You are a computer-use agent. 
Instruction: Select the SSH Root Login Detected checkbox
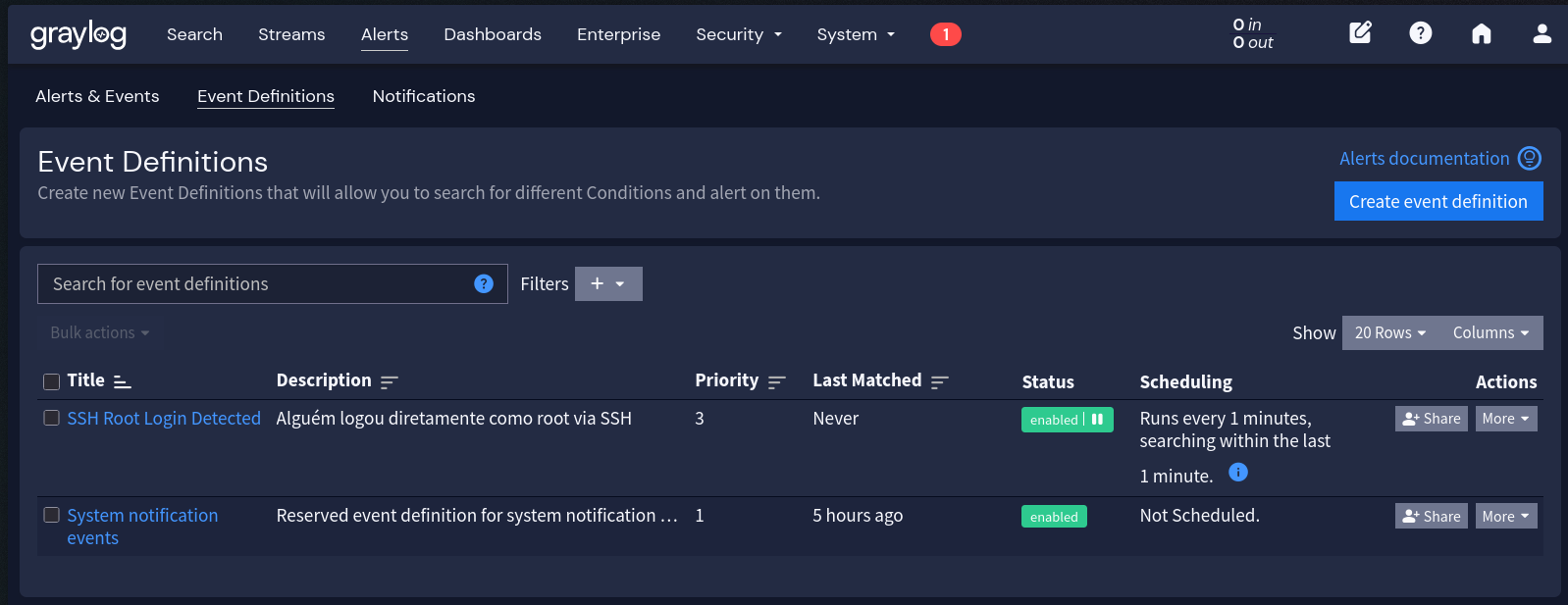coord(52,418)
